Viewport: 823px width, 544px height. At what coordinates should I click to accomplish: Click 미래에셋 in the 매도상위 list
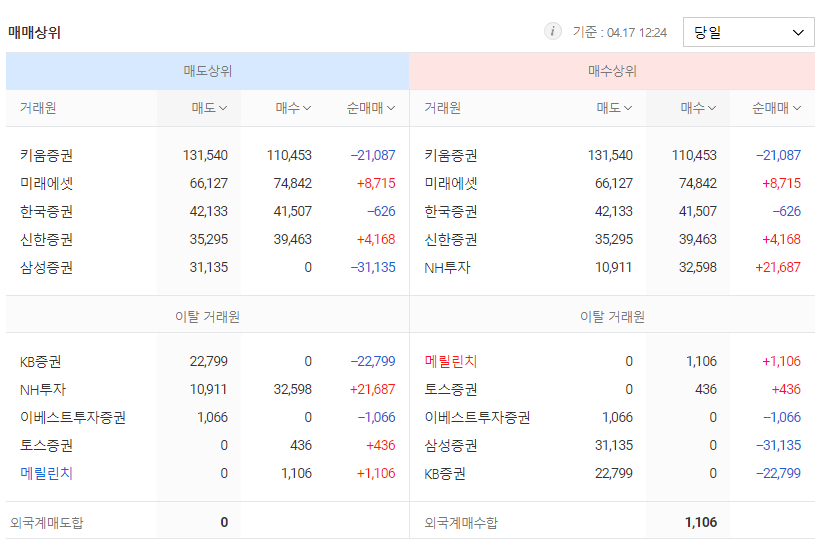[x=46, y=183]
